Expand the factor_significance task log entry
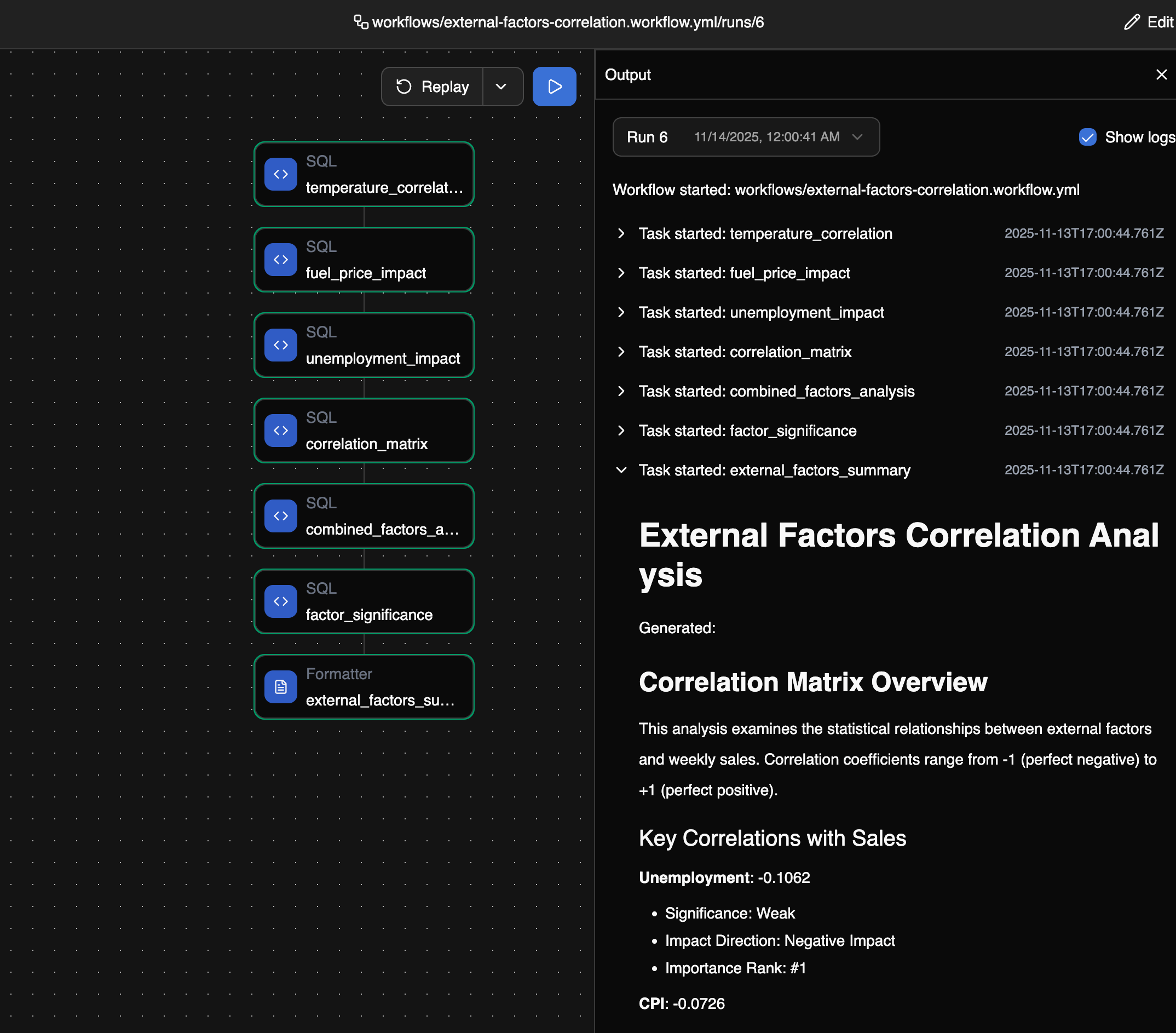This screenshot has height=1033, width=1176. tap(621, 431)
